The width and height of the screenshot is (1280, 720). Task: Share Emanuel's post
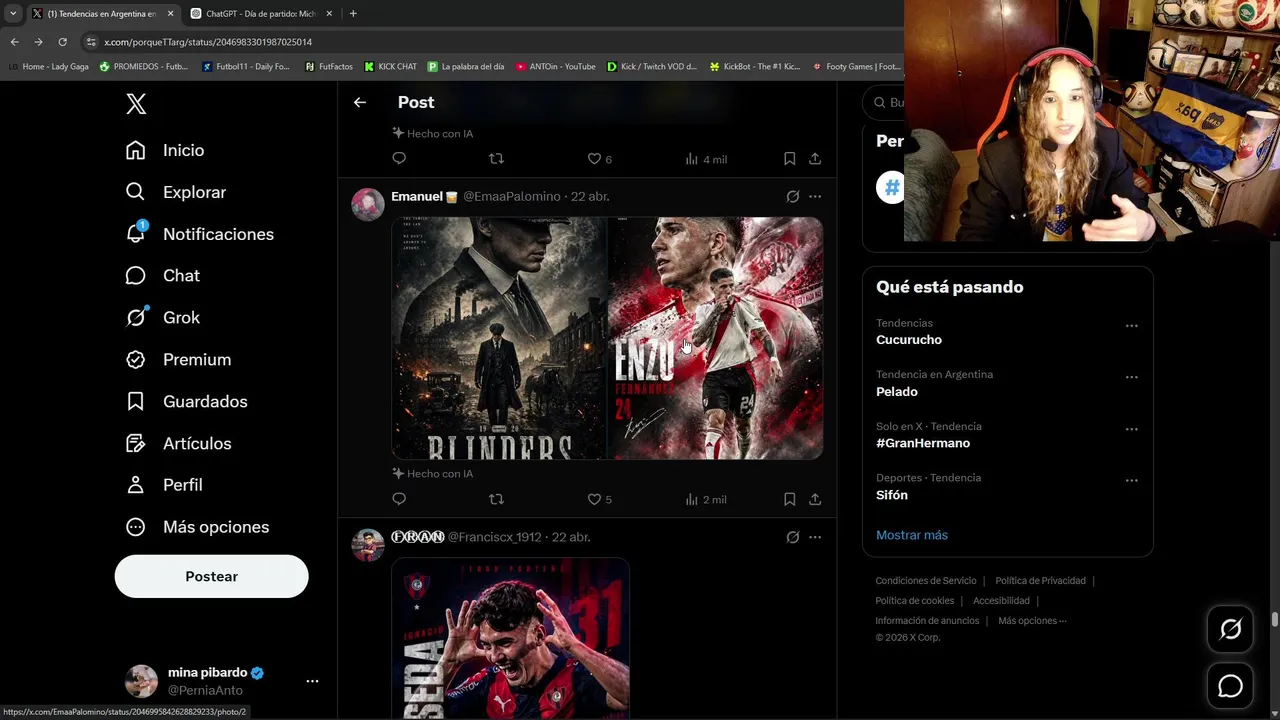[x=815, y=499]
